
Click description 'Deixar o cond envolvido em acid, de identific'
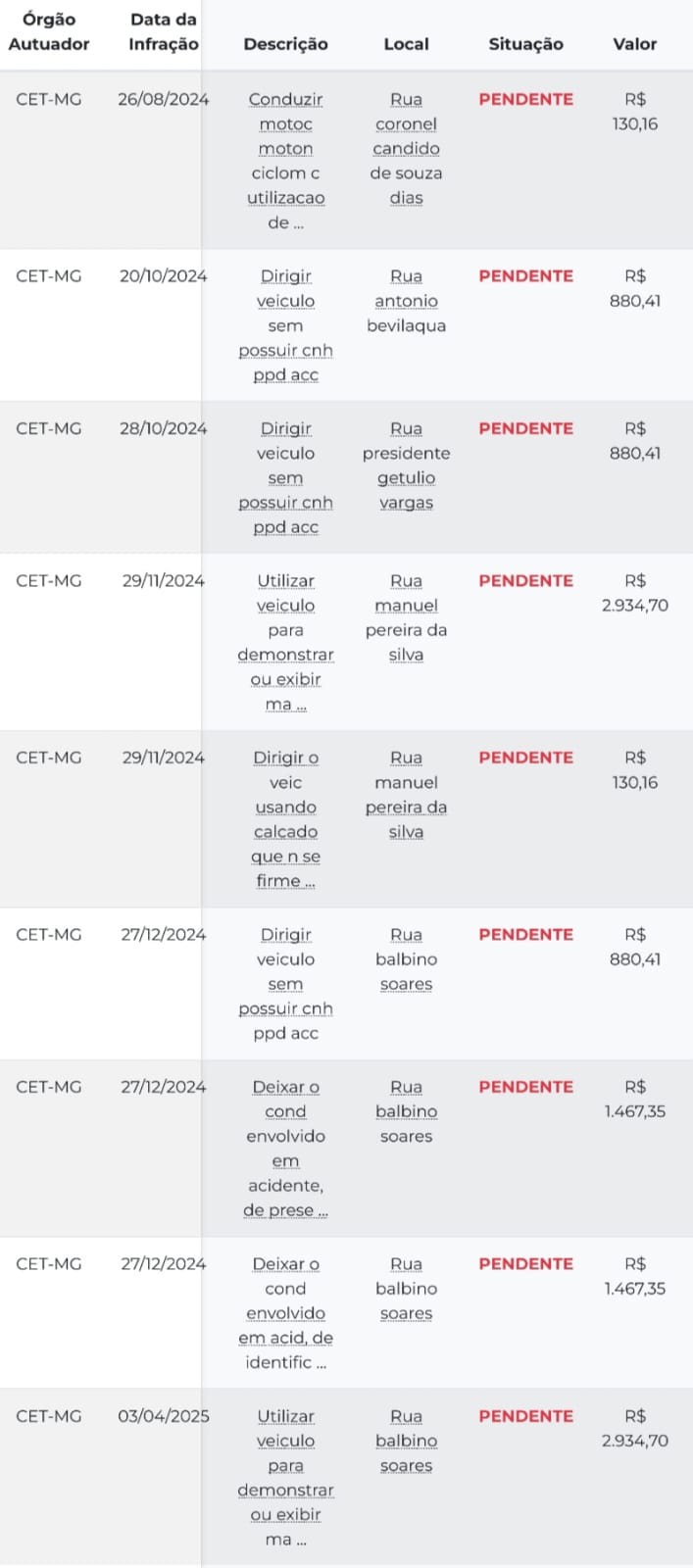coord(285,1313)
